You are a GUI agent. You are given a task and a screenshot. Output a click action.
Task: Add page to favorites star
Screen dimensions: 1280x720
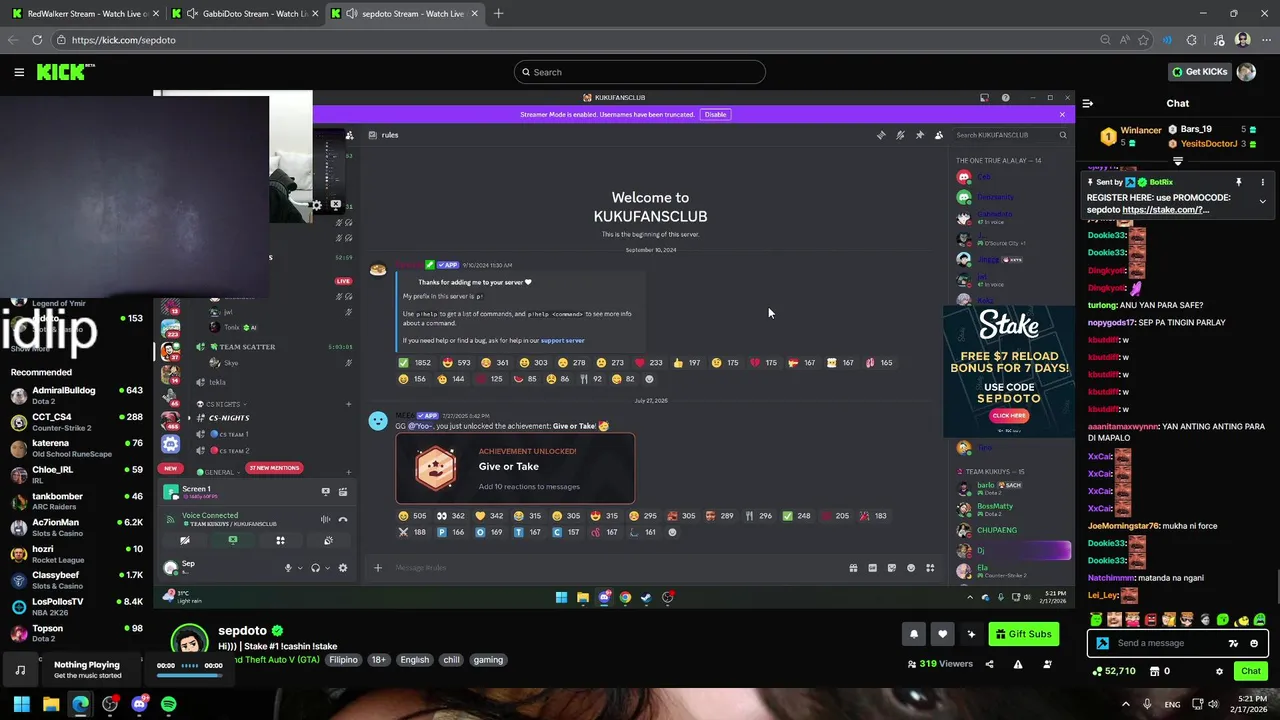pos(1143,40)
